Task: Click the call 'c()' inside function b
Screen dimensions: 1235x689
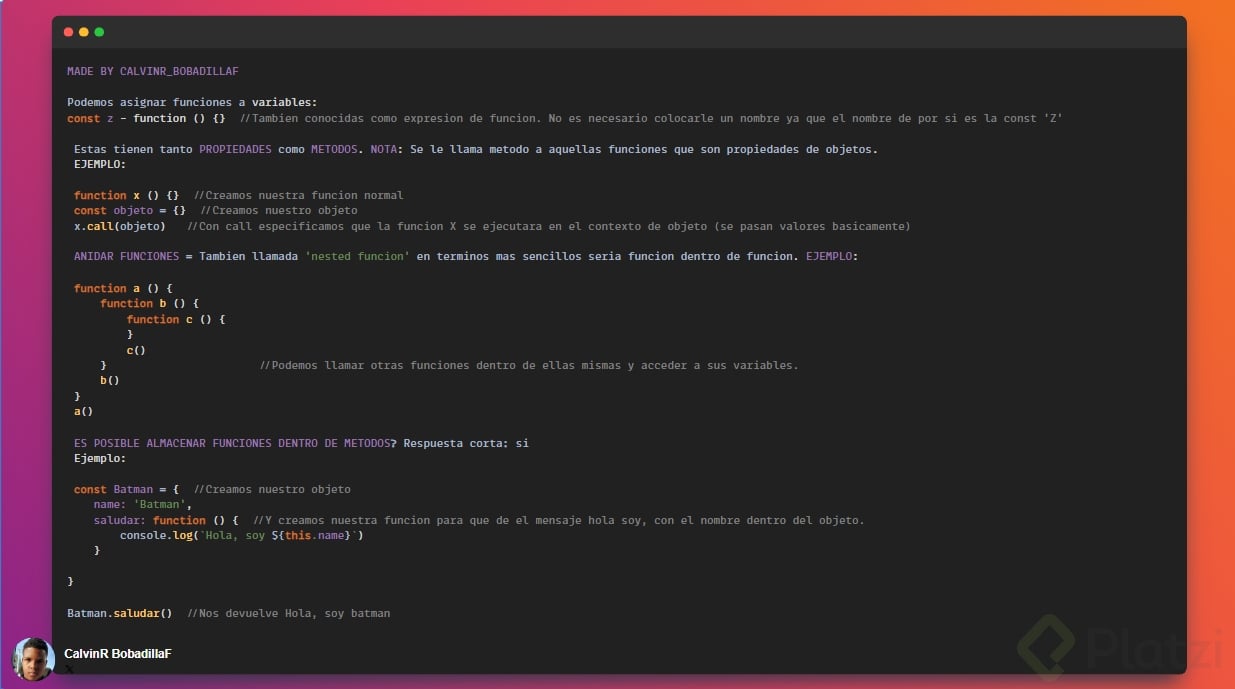Action: [136, 350]
